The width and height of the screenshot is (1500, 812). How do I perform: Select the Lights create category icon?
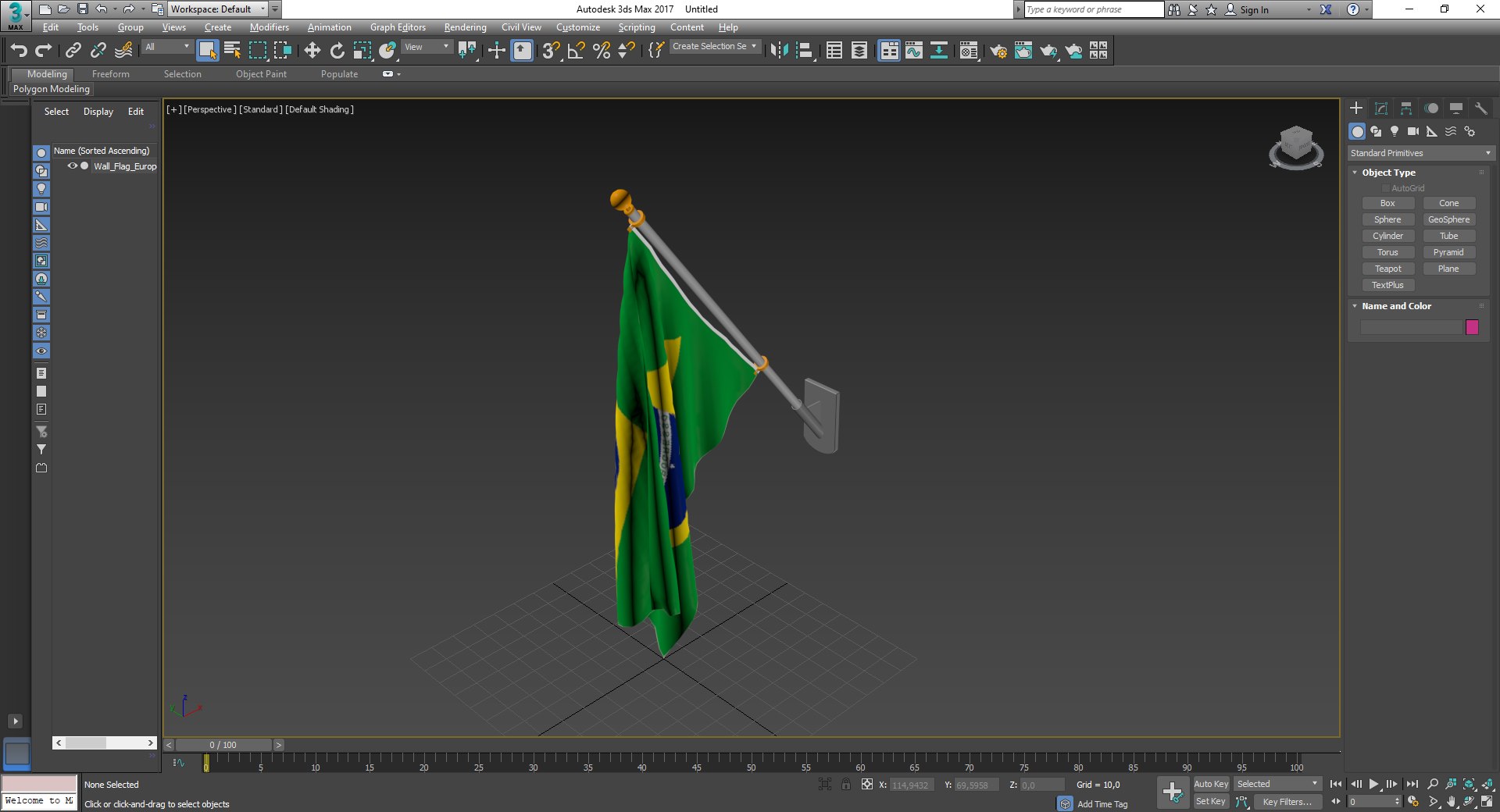pos(1395,131)
